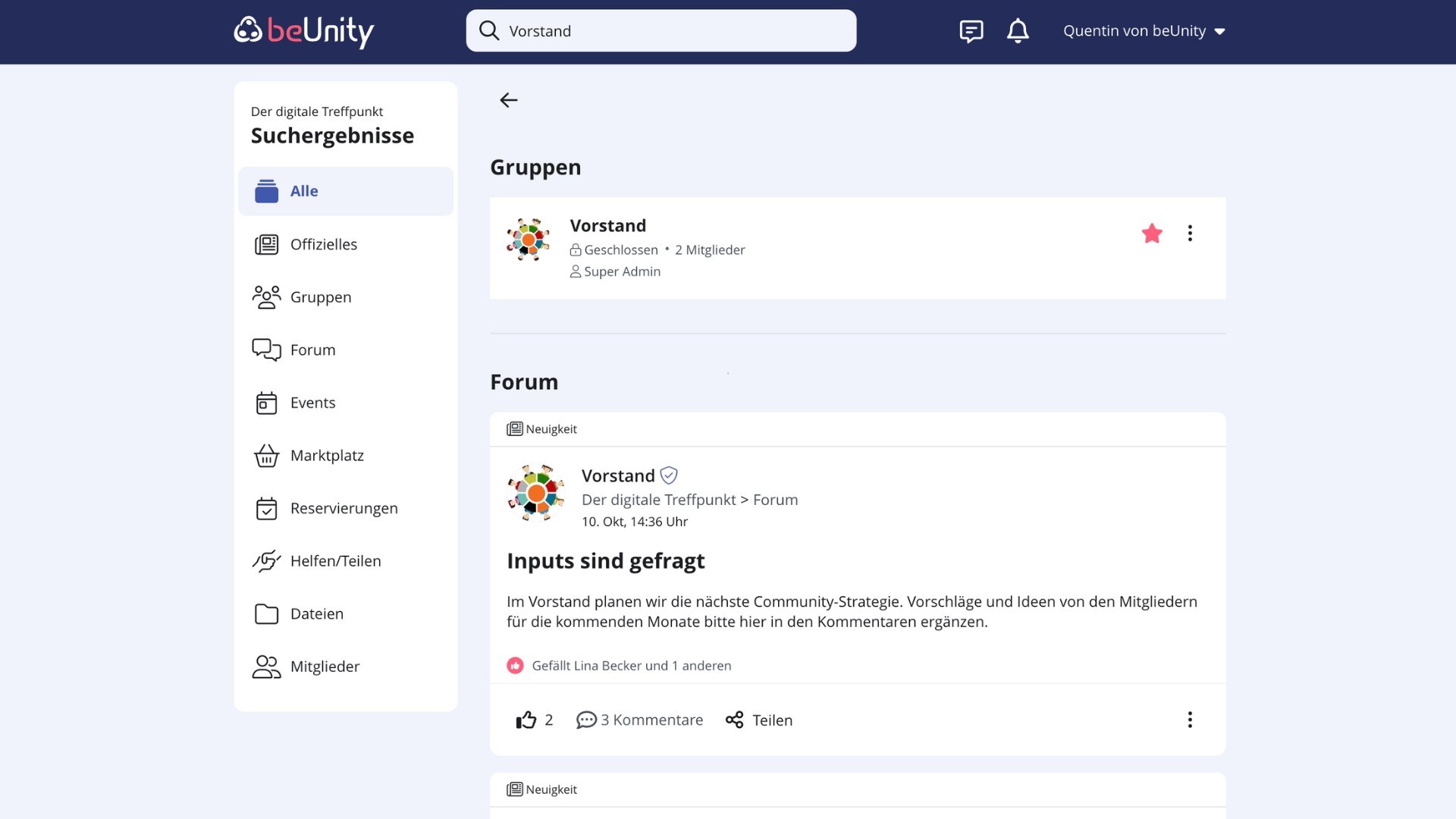The height and width of the screenshot is (819, 1456).
Task: Select the Gruppen sidebar icon
Action: tap(266, 297)
